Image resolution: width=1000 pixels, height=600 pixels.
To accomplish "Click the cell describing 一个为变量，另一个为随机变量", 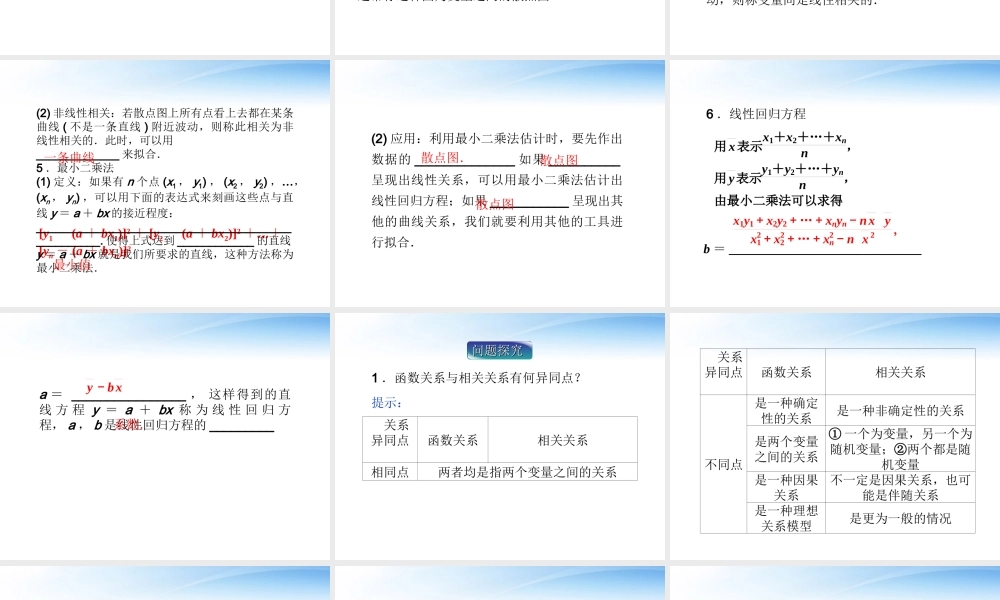I will (x=901, y=449).
